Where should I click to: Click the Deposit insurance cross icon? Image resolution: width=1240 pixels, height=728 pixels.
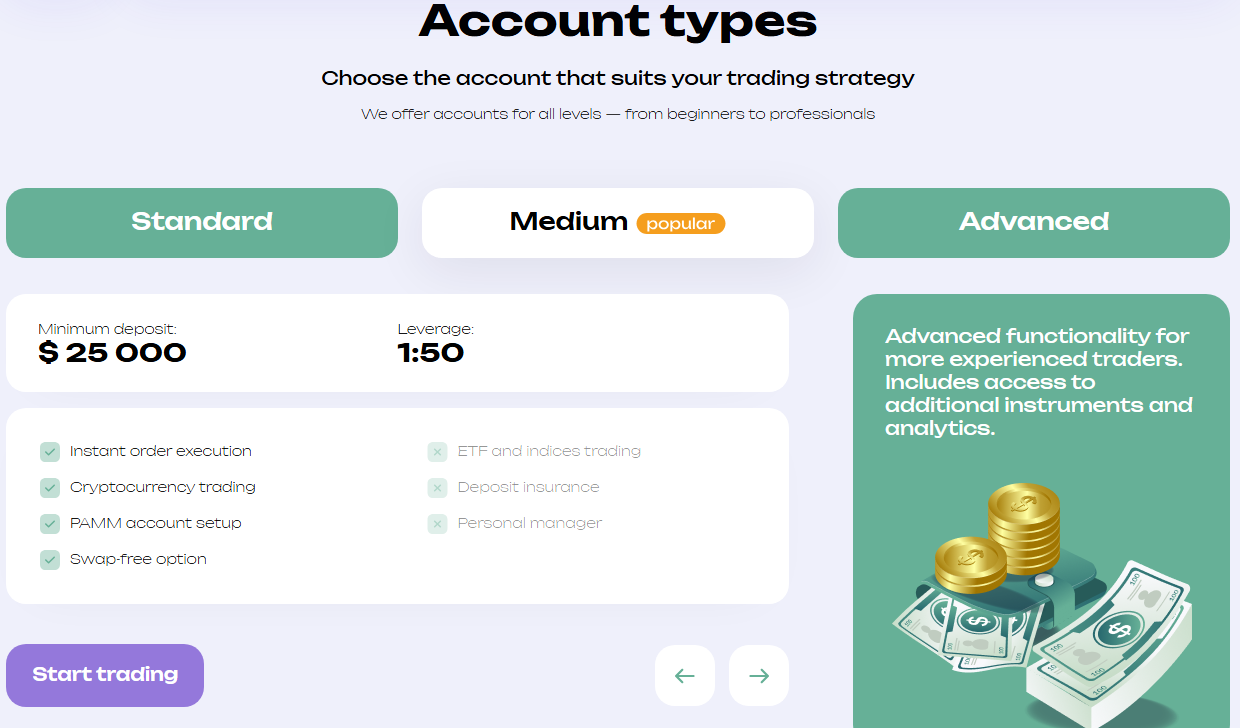click(437, 488)
